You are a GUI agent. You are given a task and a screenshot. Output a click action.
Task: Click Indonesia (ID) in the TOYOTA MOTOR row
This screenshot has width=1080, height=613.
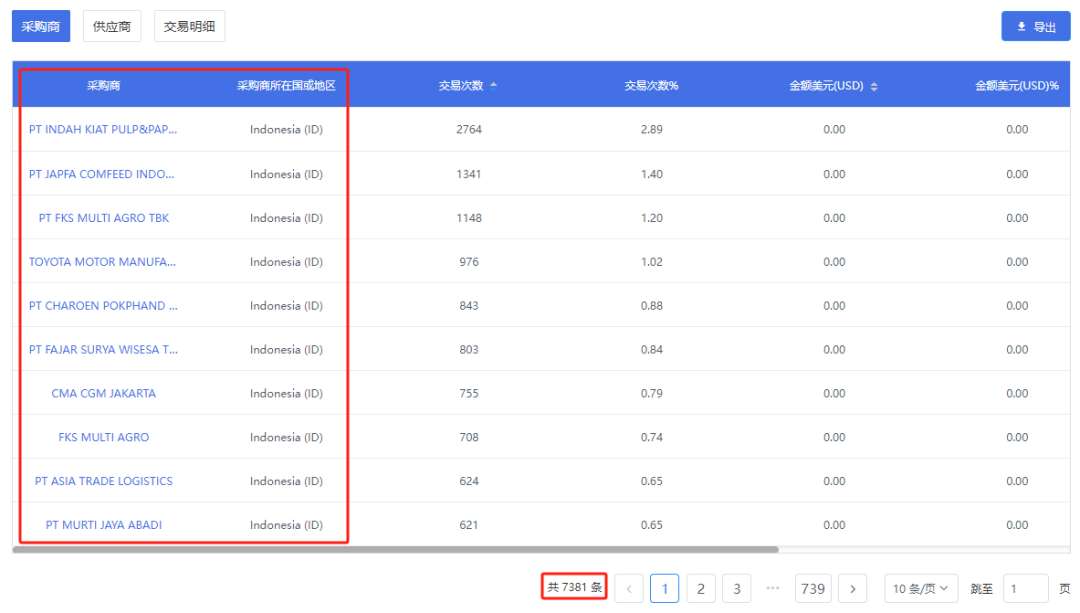[x=286, y=262]
